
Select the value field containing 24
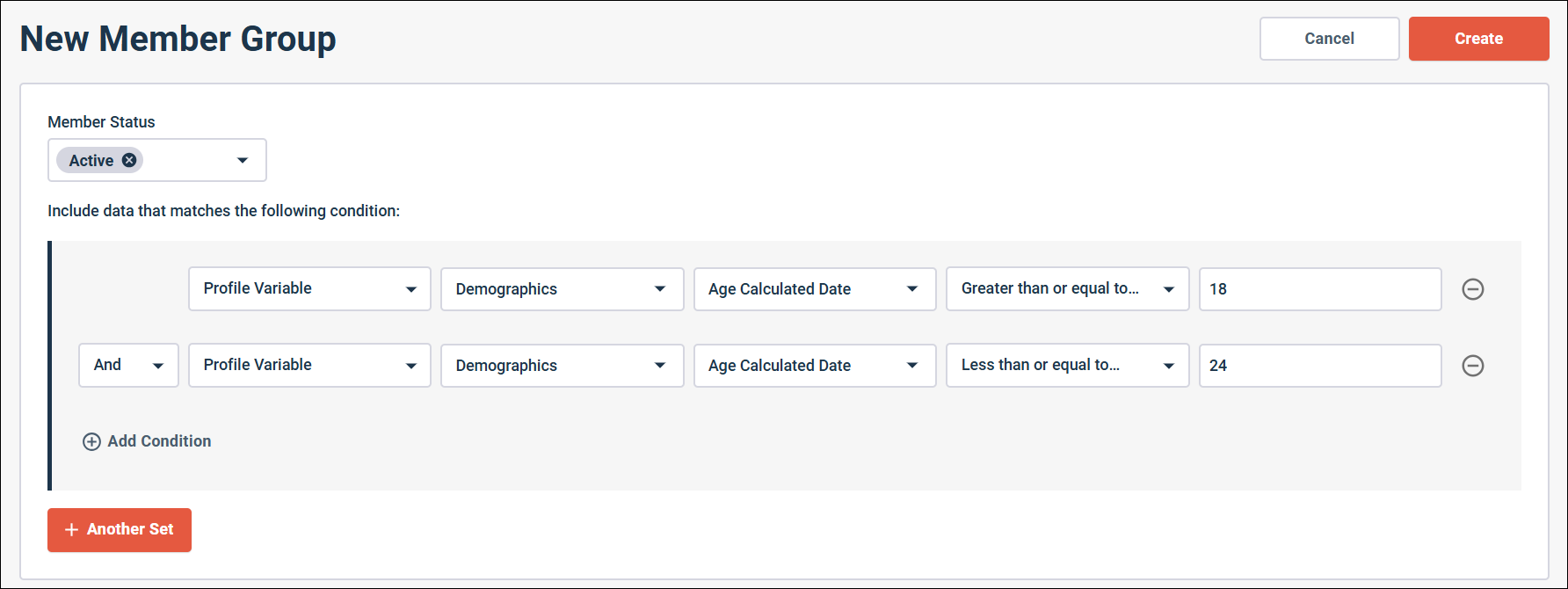pos(1319,366)
